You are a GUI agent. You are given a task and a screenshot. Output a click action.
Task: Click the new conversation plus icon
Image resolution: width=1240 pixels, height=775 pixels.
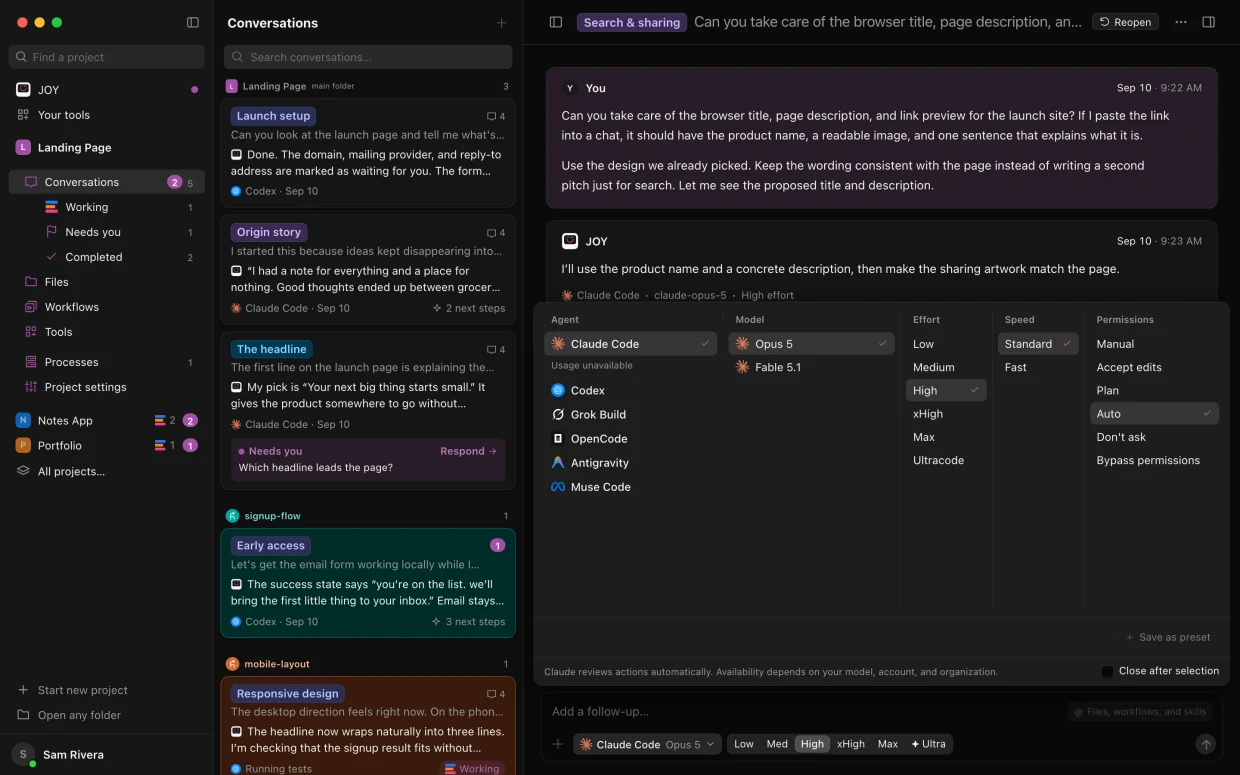point(501,23)
